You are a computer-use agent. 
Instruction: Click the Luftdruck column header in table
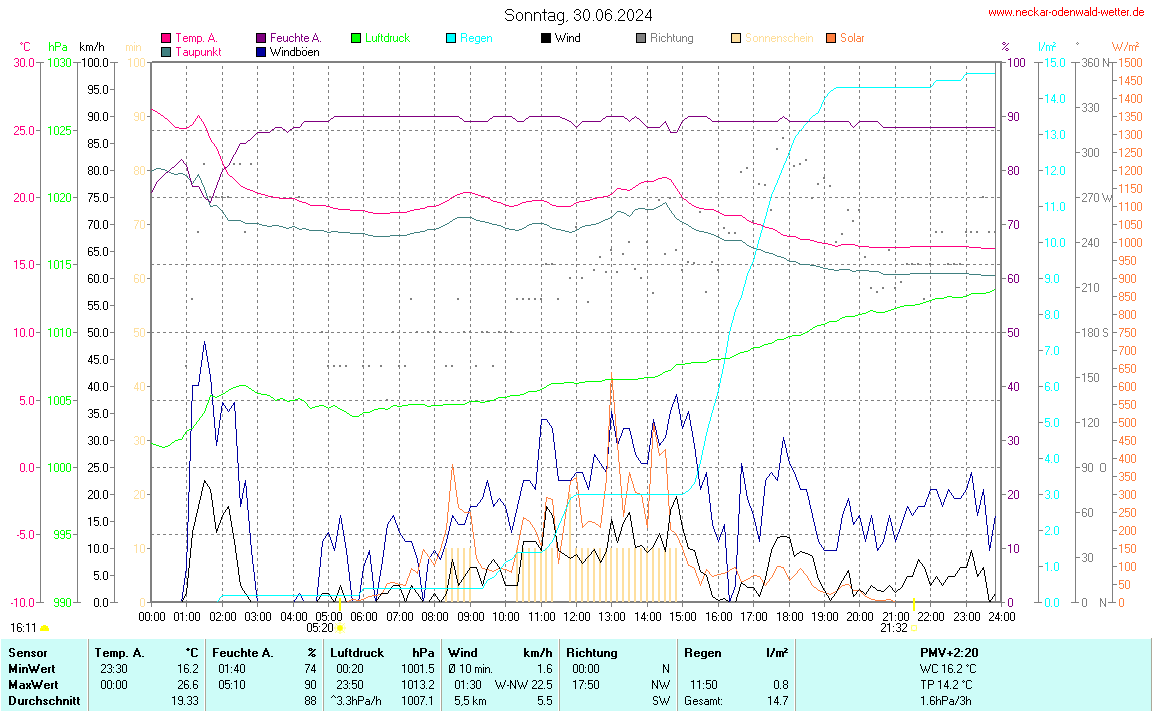tap(357, 652)
